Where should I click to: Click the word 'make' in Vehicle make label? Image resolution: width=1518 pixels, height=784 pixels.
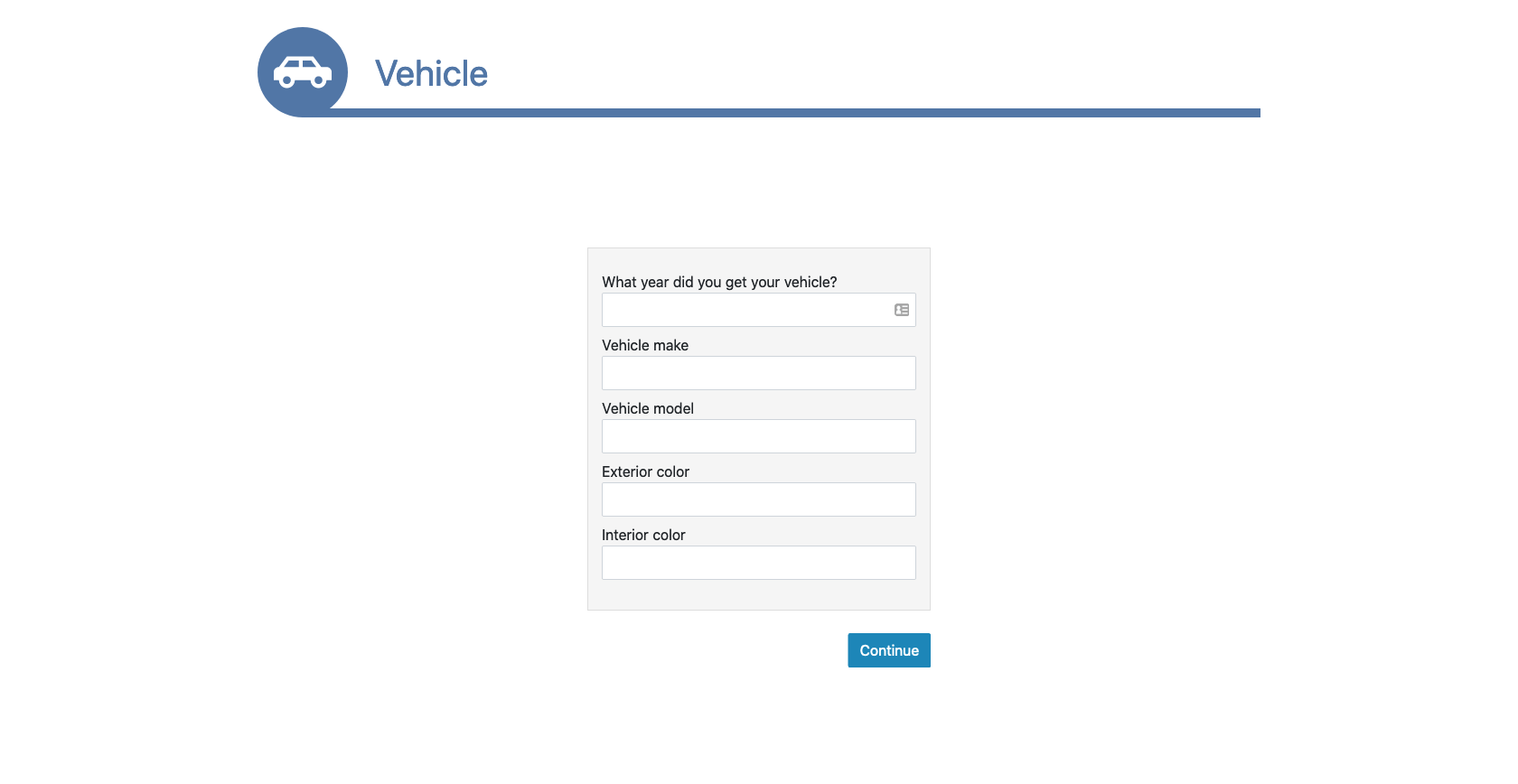(670, 345)
